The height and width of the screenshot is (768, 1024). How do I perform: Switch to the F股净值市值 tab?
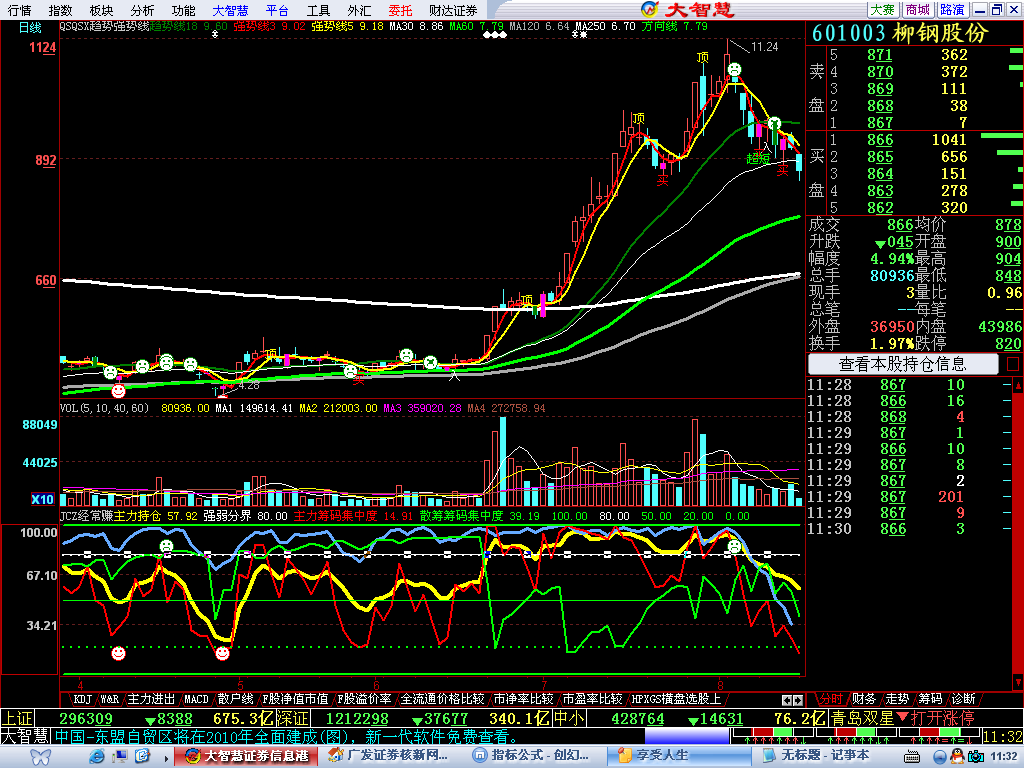coord(295,699)
